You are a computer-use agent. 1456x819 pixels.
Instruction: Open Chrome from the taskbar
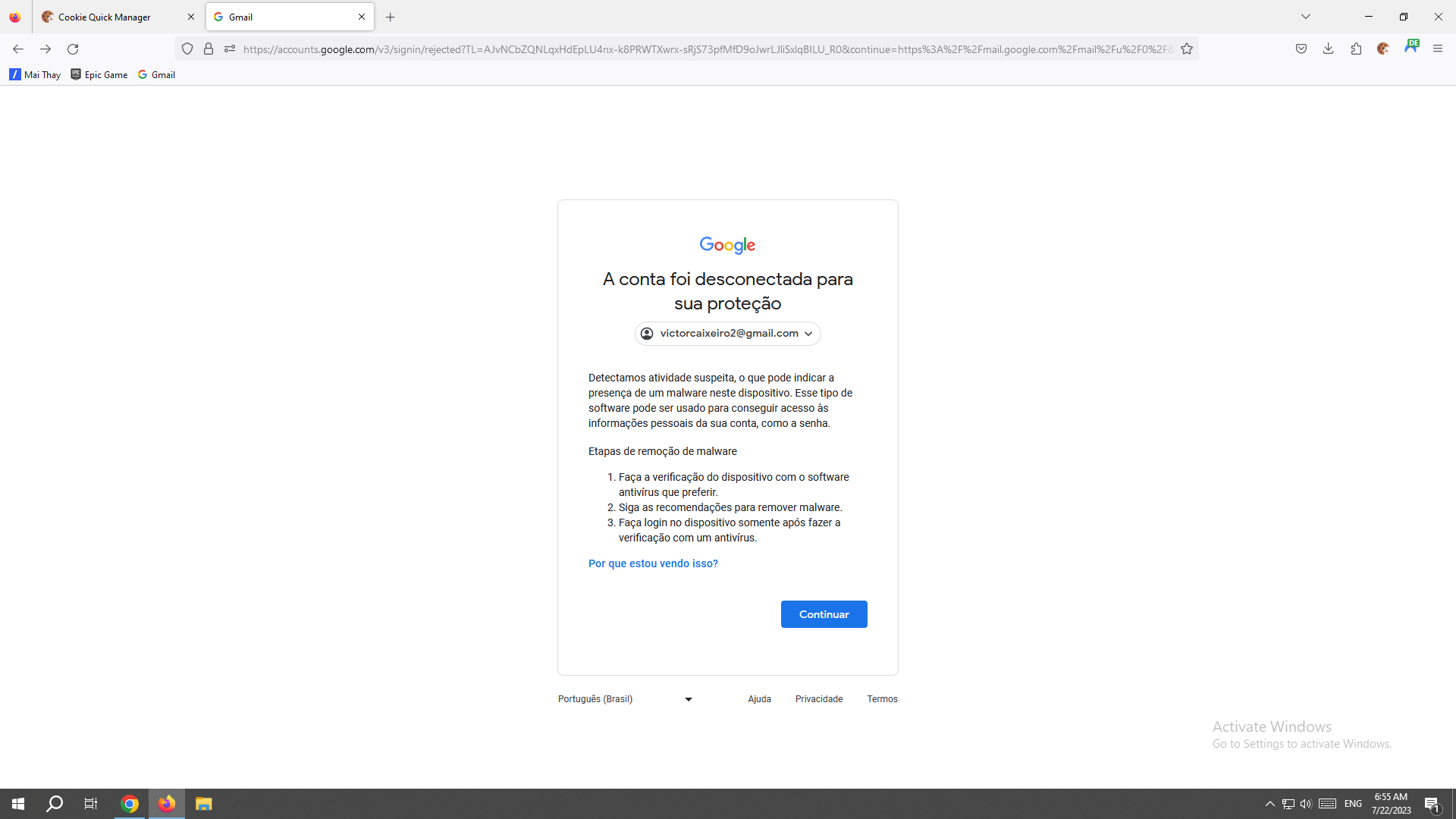(130, 804)
